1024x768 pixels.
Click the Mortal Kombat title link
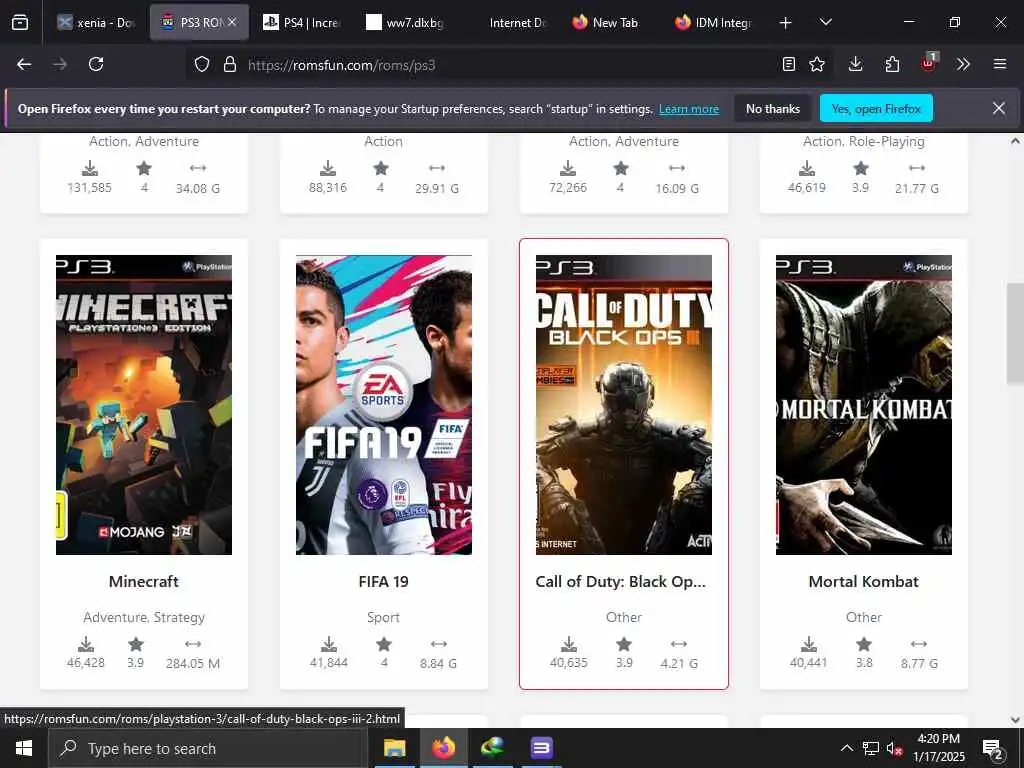863,581
